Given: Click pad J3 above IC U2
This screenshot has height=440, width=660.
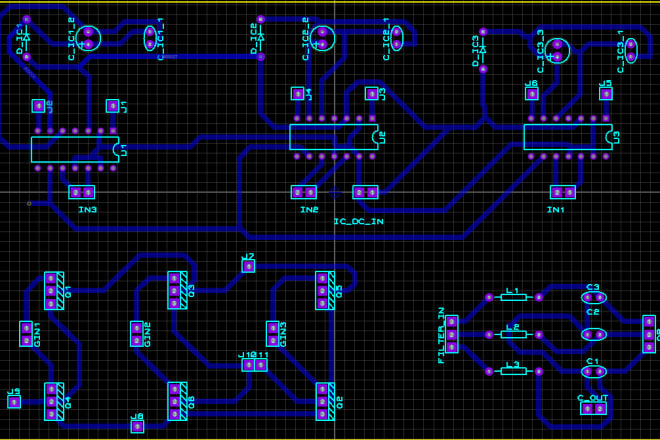Looking at the screenshot, I should pos(372,93).
